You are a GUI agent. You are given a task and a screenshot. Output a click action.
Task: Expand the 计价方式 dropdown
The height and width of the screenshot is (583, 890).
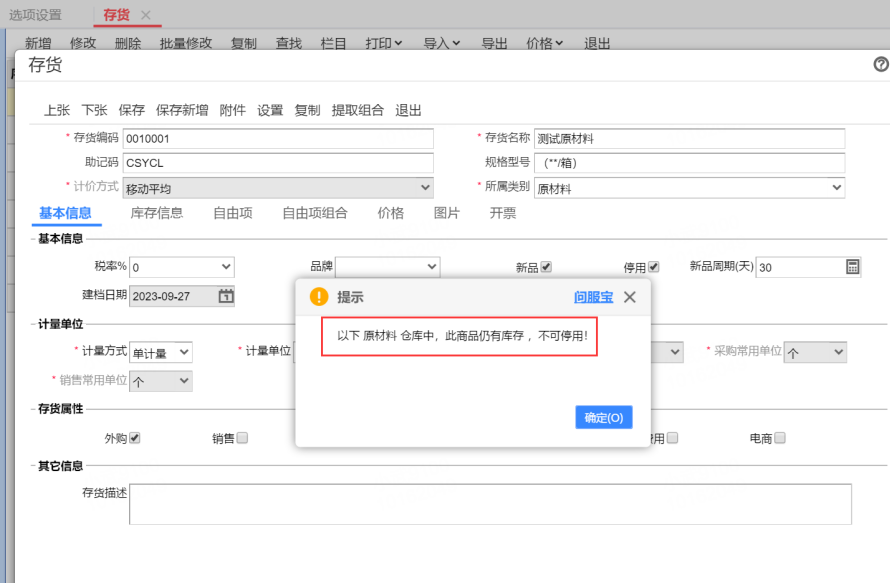click(x=425, y=188)
